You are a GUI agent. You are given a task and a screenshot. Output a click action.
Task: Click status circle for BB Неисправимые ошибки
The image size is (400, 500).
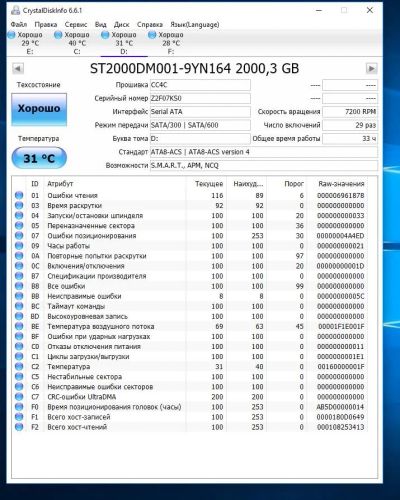(19, 296)
